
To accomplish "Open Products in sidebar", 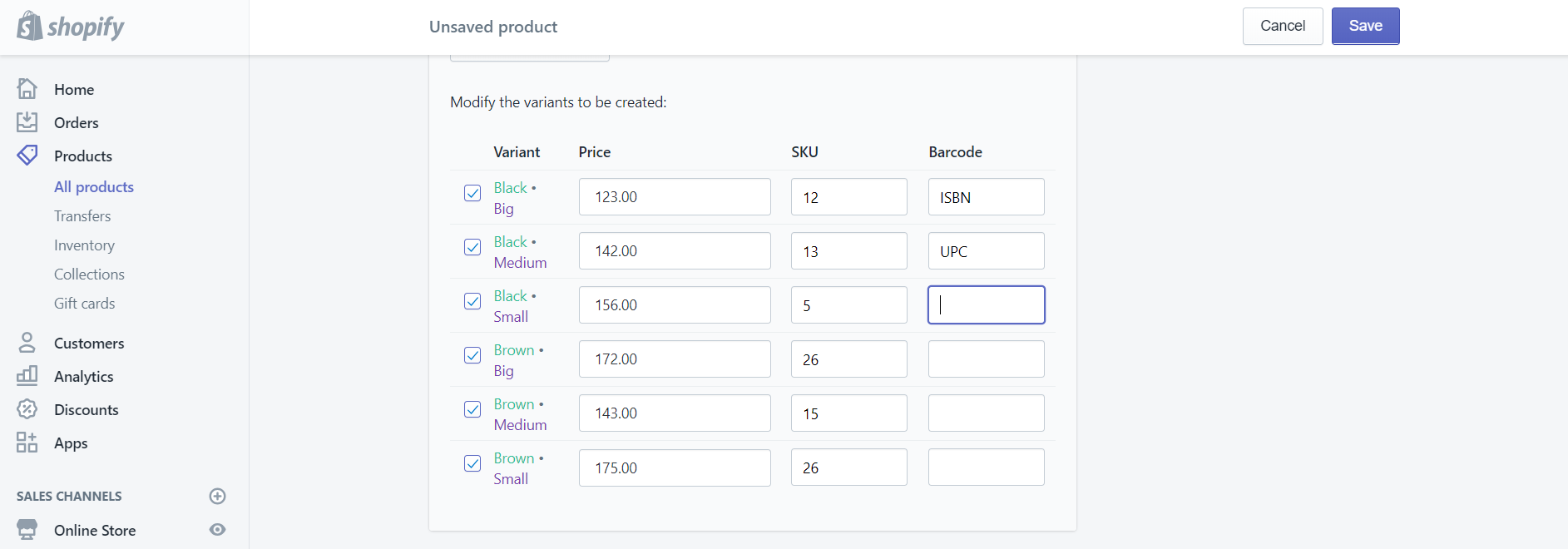I will click(x=83, y=156).
